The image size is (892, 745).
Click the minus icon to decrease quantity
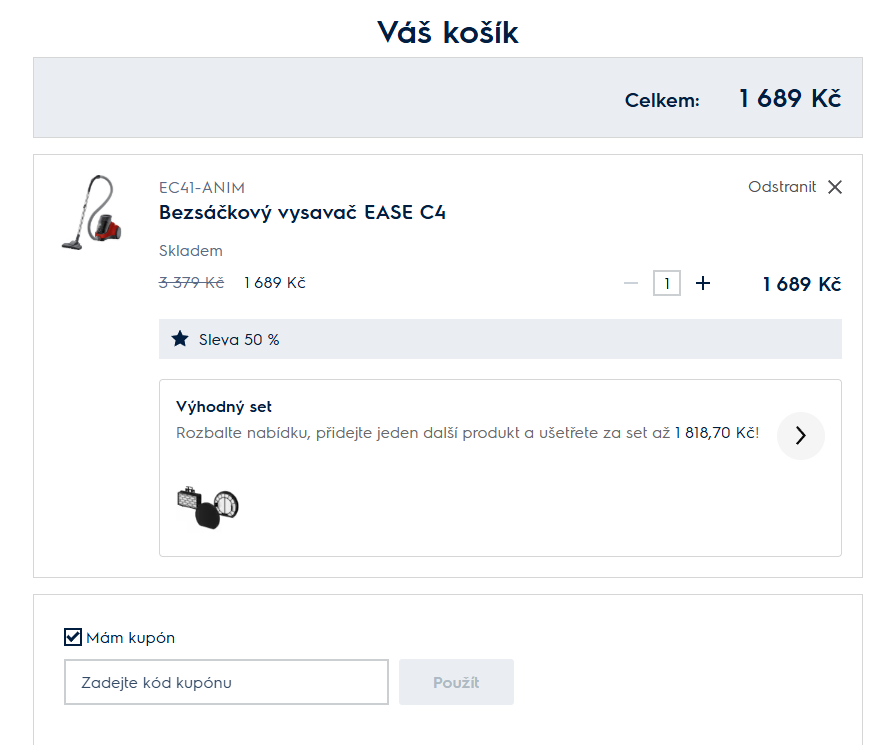pos(631,283)
